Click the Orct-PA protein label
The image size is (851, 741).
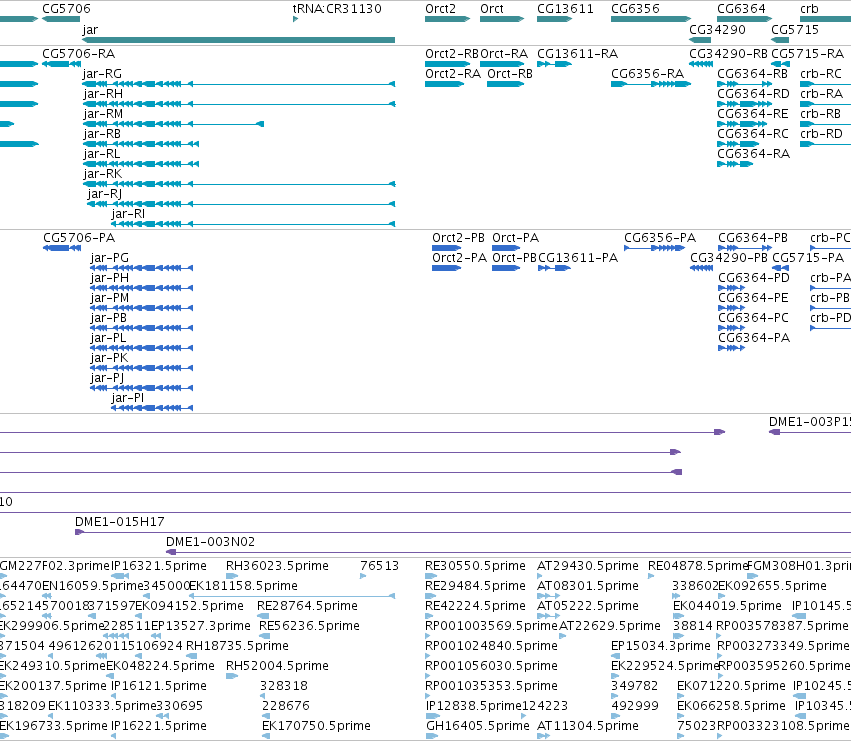coord(516,238)
